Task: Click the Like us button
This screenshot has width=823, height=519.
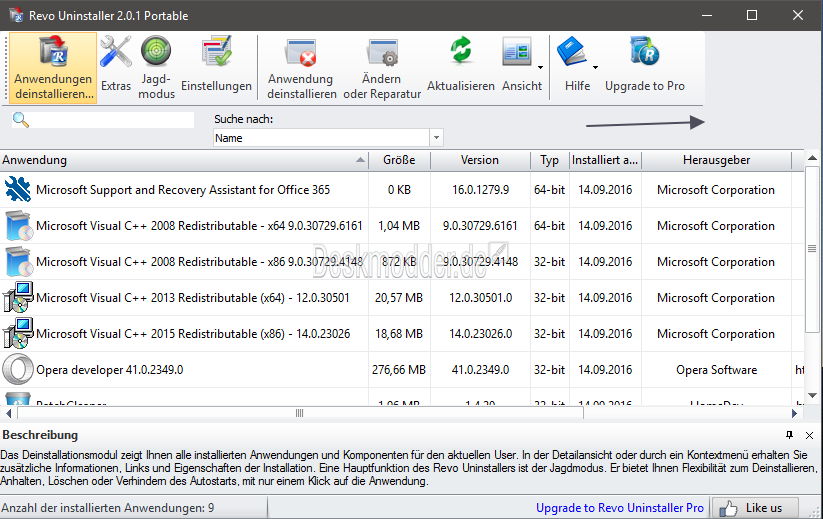Action: coord(754,508)
